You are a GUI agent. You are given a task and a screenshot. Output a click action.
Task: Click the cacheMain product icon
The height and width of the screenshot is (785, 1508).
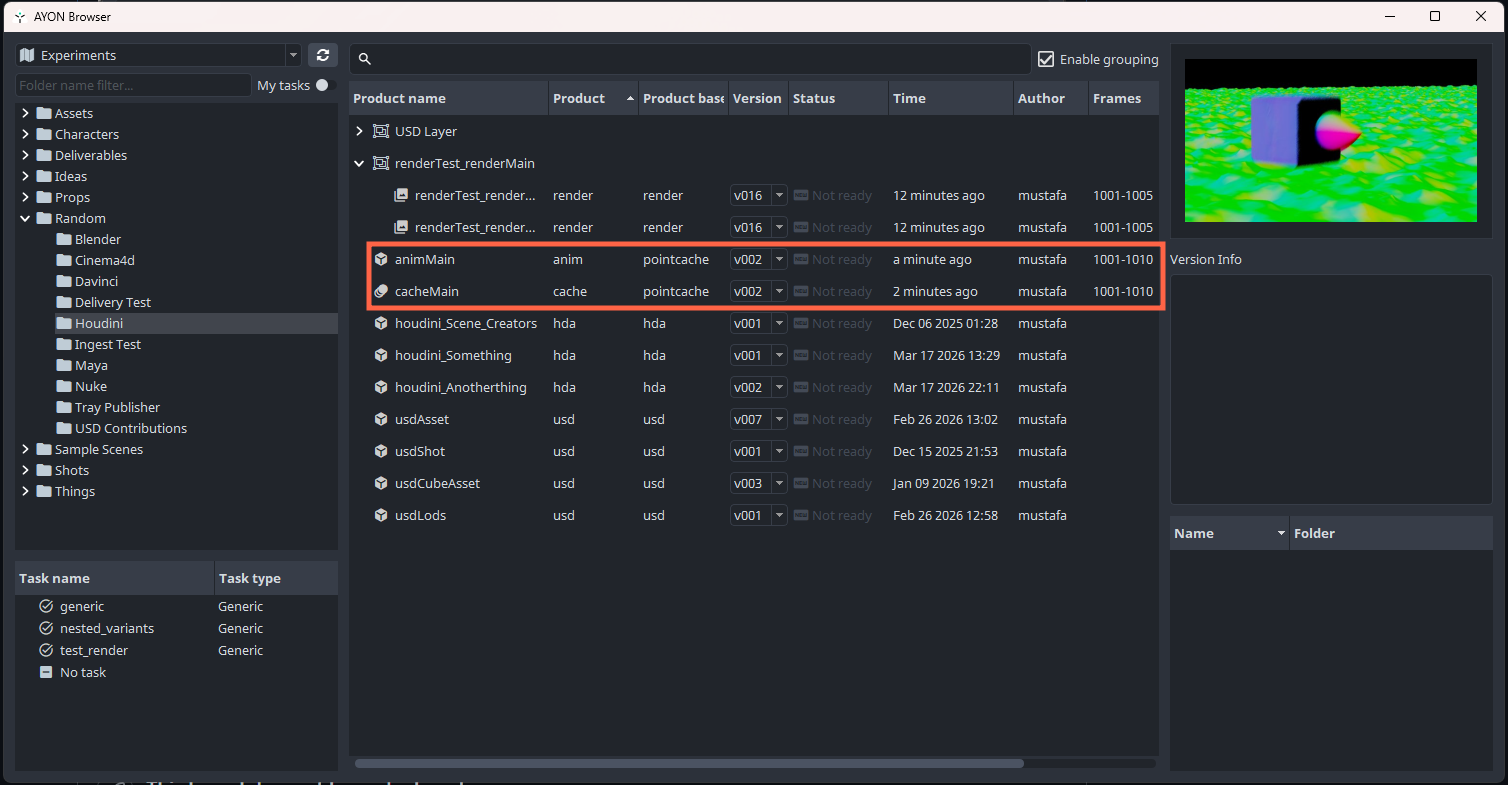[x=381, y=291]
